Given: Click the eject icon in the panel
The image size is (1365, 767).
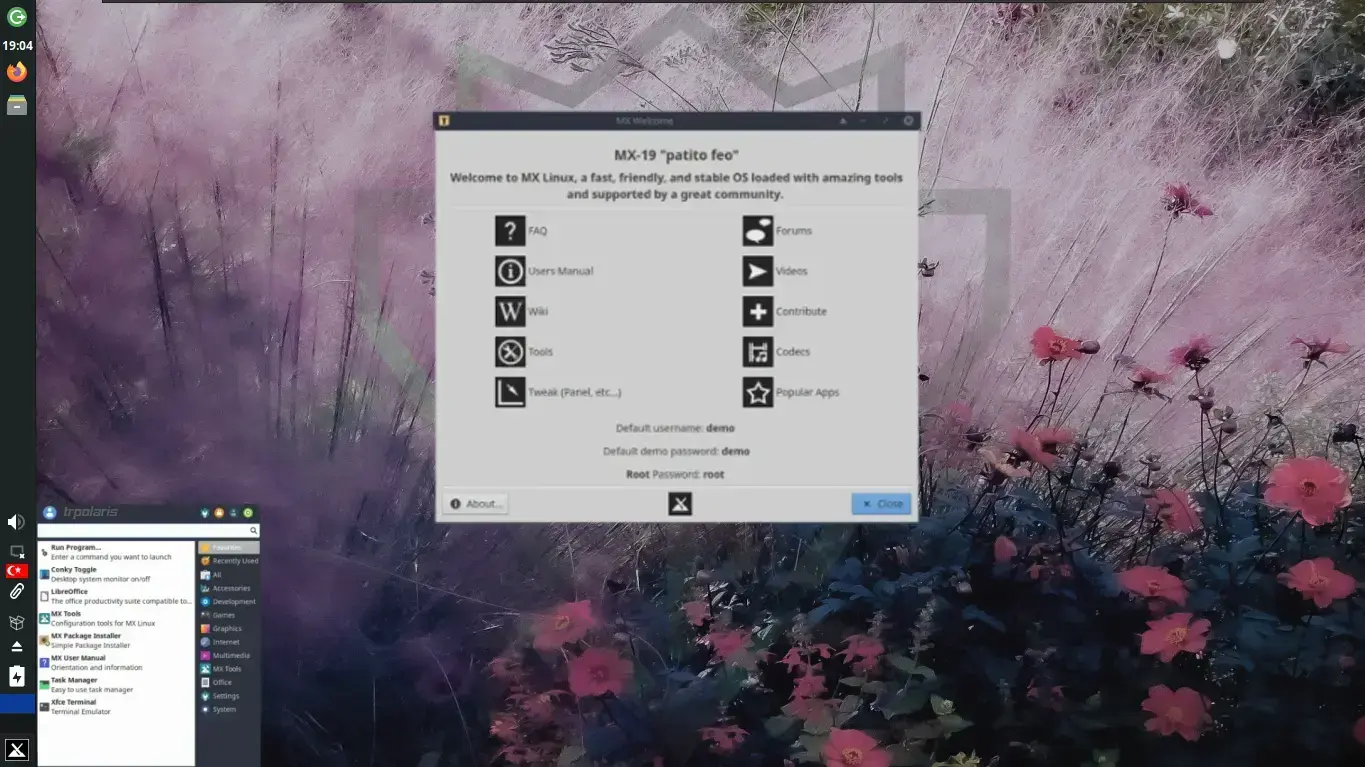Looking at the screenshot, I should click(17, 647).
